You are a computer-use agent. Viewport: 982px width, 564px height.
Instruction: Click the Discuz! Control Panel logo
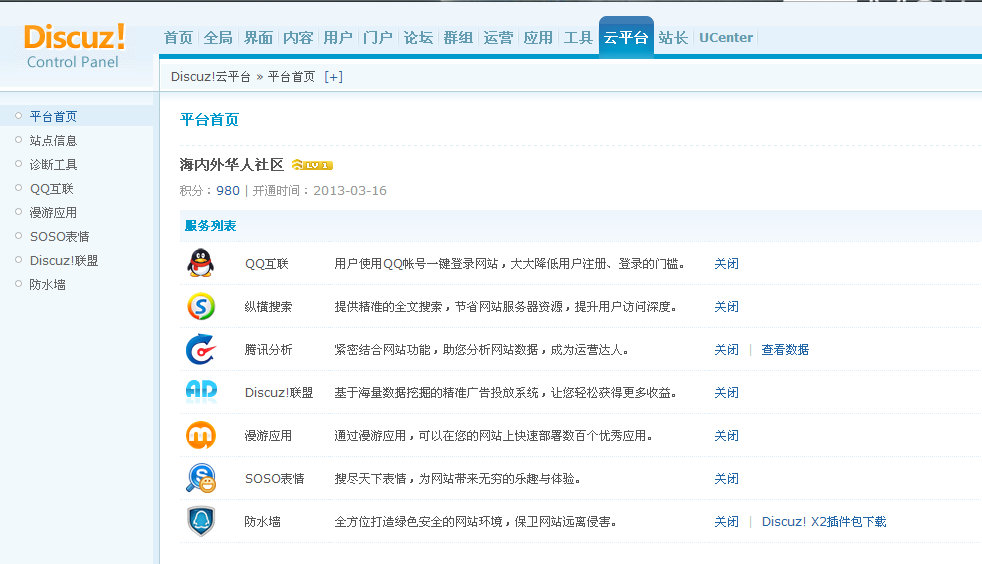point(74,46)
